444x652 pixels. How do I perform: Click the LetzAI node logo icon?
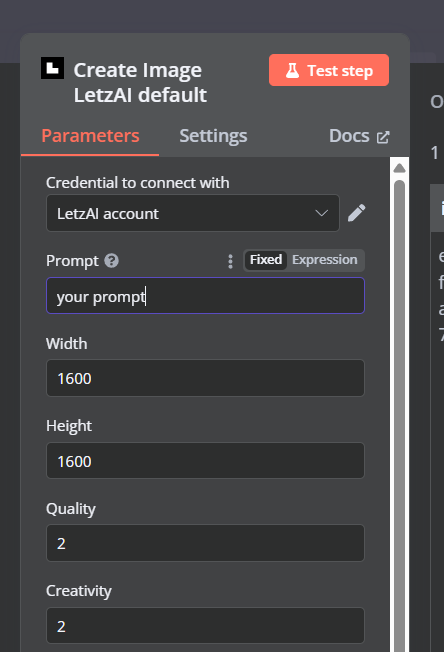pos(52,68)
